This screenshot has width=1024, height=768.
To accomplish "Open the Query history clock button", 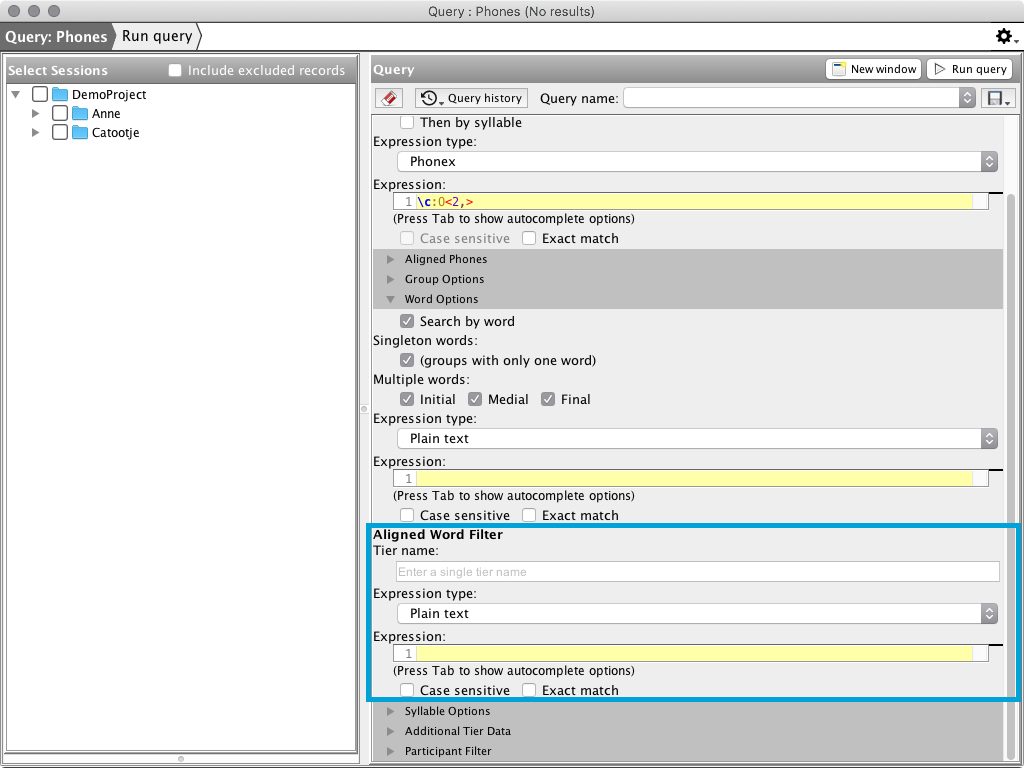I will 472,98.
